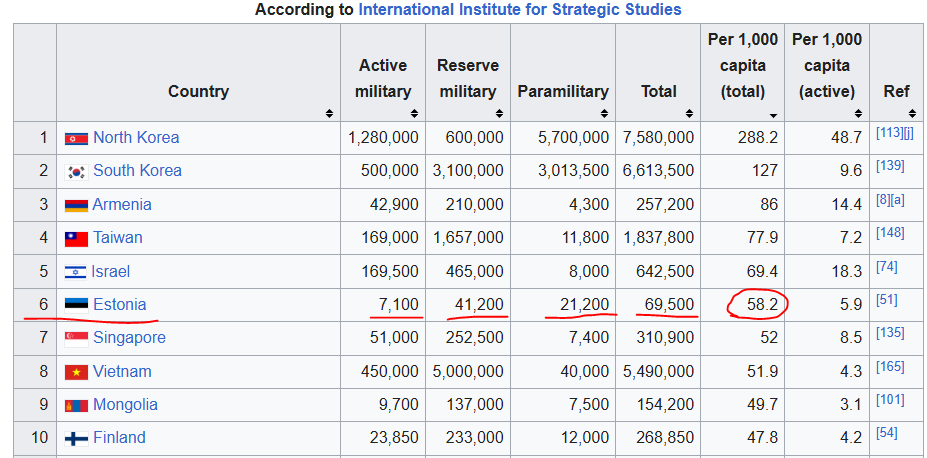927x458 pixels.
Task: Open International Institute for Strategic Studies link
Action: (x=519, y=10)
